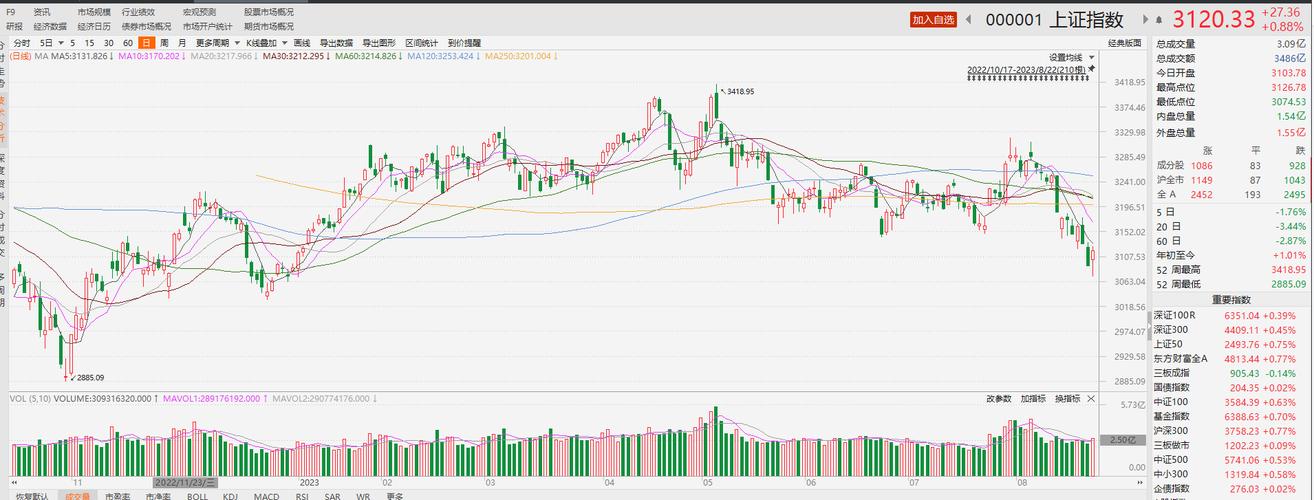Switch to 分时 intraday view
Image resolution: width=1314 pixels, height=500 pixels.
[21, 43]
